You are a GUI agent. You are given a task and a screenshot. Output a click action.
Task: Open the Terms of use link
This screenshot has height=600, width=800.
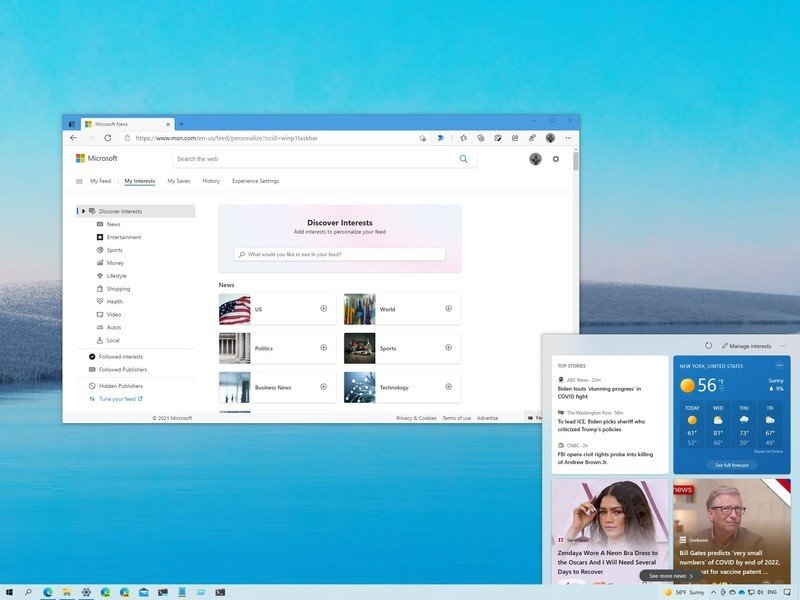(x=457, y=418)
